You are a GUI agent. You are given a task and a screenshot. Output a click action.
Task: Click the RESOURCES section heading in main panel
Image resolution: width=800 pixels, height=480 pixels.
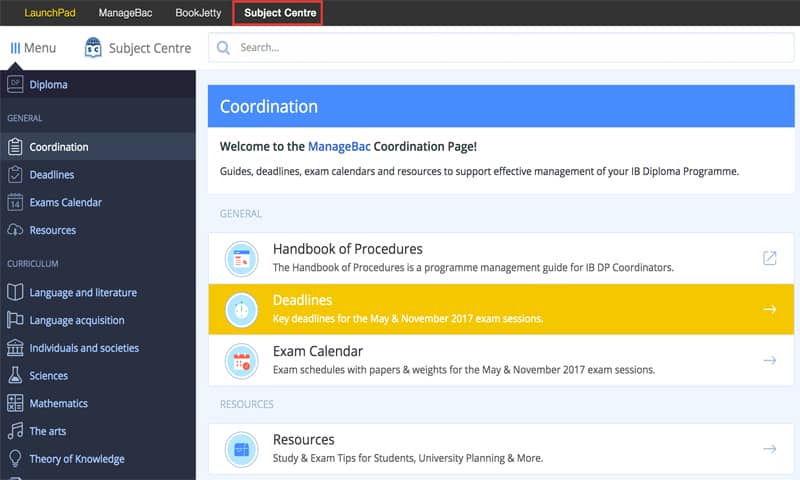pyautogui.click(x=247, y=404)
